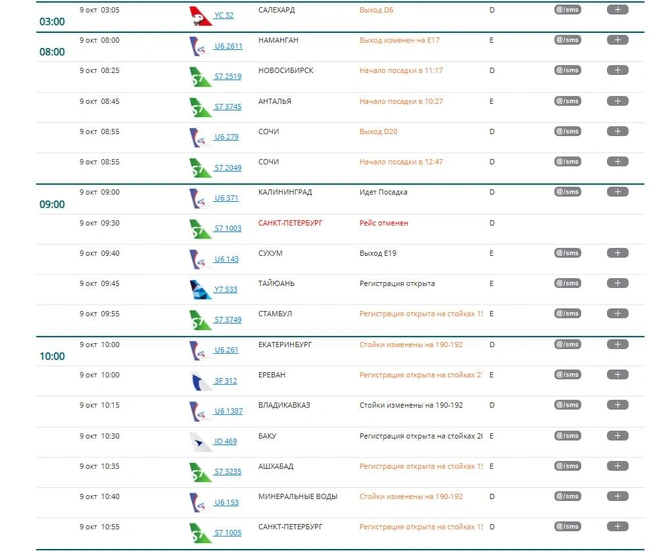The width and height of the screenshot is (656, 551).
Task: Click @/sms notification for Тайюань flight
Action: [x=568, y=283]
